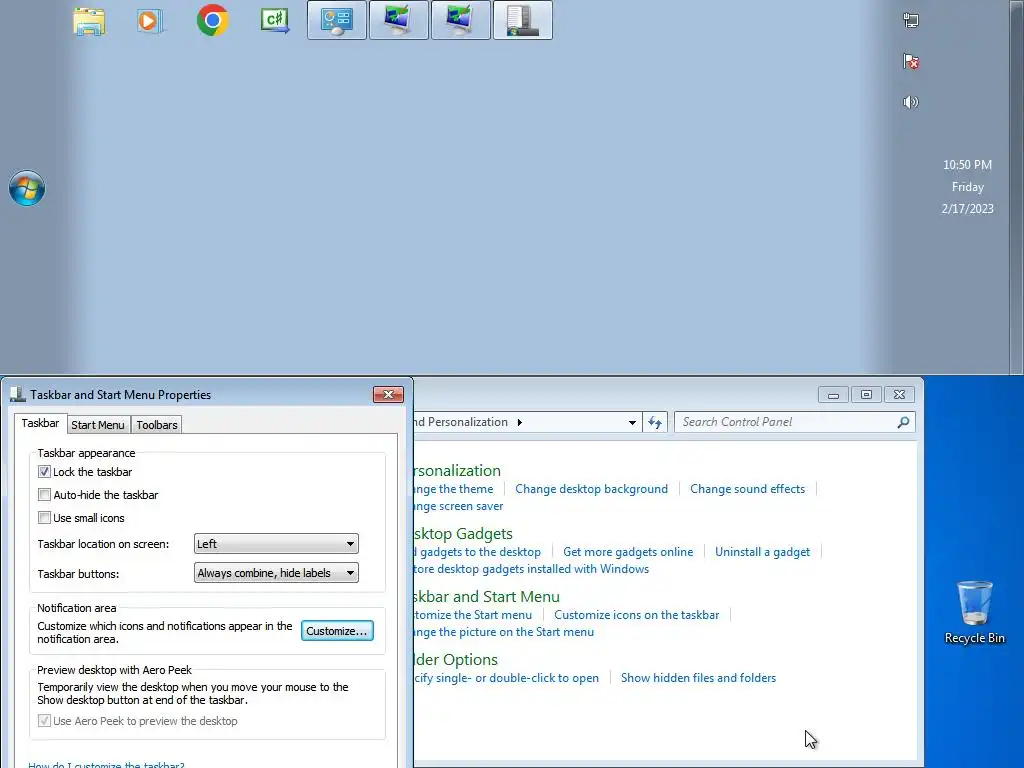Click the Desktop Gadgets heading link
1024x768 pixels.
pyautogui.click(x=463, y=534)
